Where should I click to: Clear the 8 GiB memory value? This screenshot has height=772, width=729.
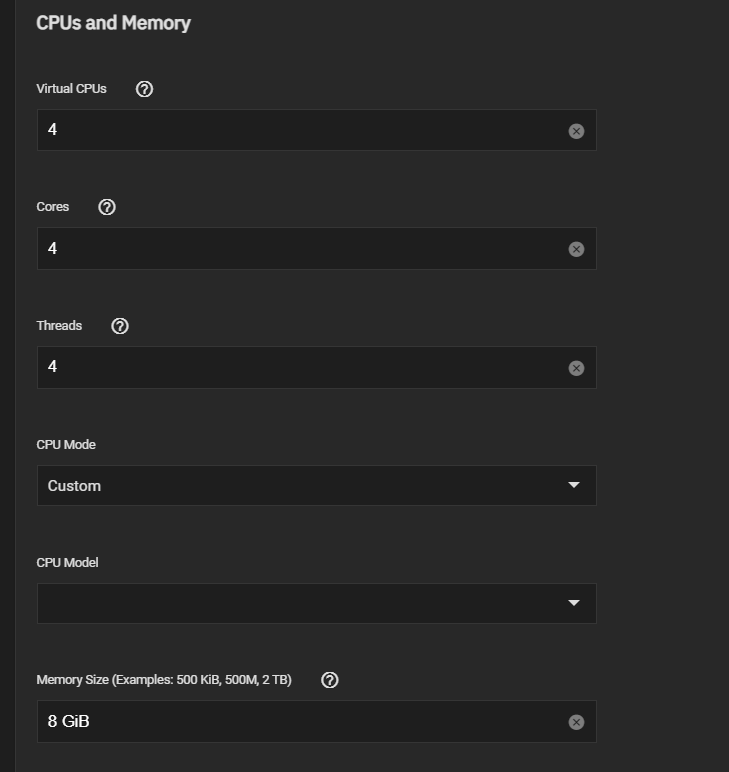pos(576,722)
